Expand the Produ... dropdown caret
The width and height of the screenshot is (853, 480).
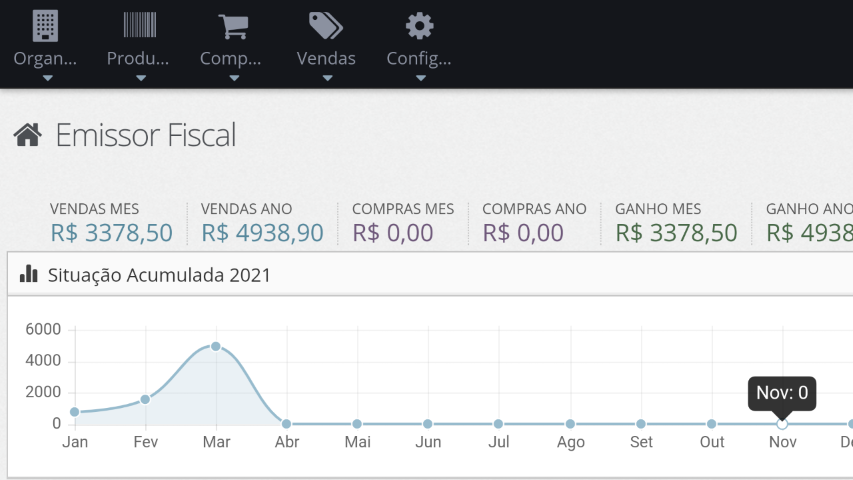coord(139,78)
